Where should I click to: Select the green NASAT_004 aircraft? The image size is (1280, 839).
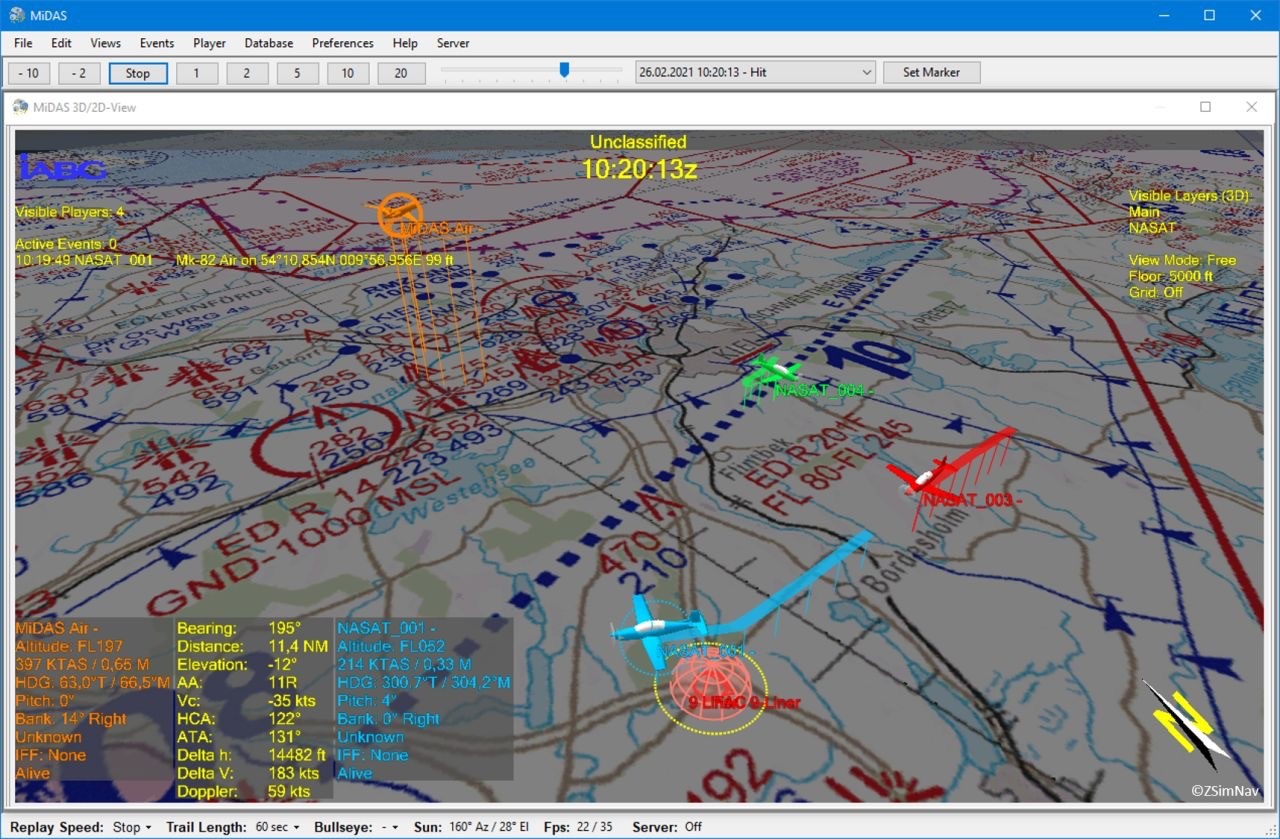click(768, 372)
